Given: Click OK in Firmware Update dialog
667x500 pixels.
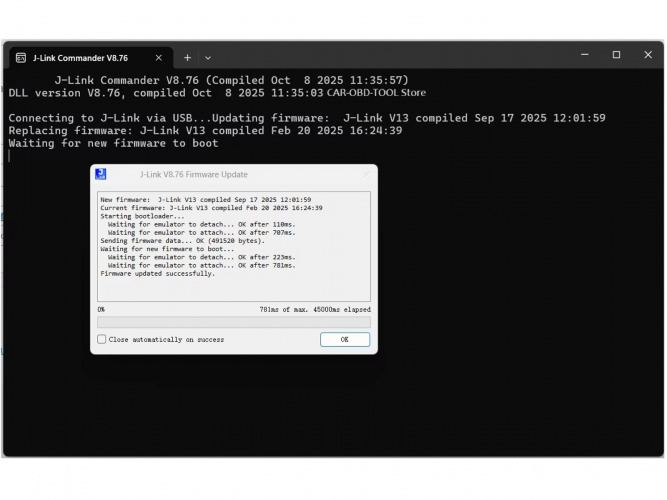Looking at the screenshot, I should (x=345, y=339).
